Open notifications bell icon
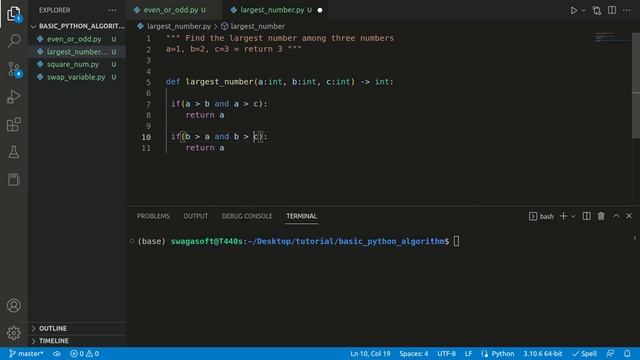This screenshot has width=640, height=360. pos(627,353)
